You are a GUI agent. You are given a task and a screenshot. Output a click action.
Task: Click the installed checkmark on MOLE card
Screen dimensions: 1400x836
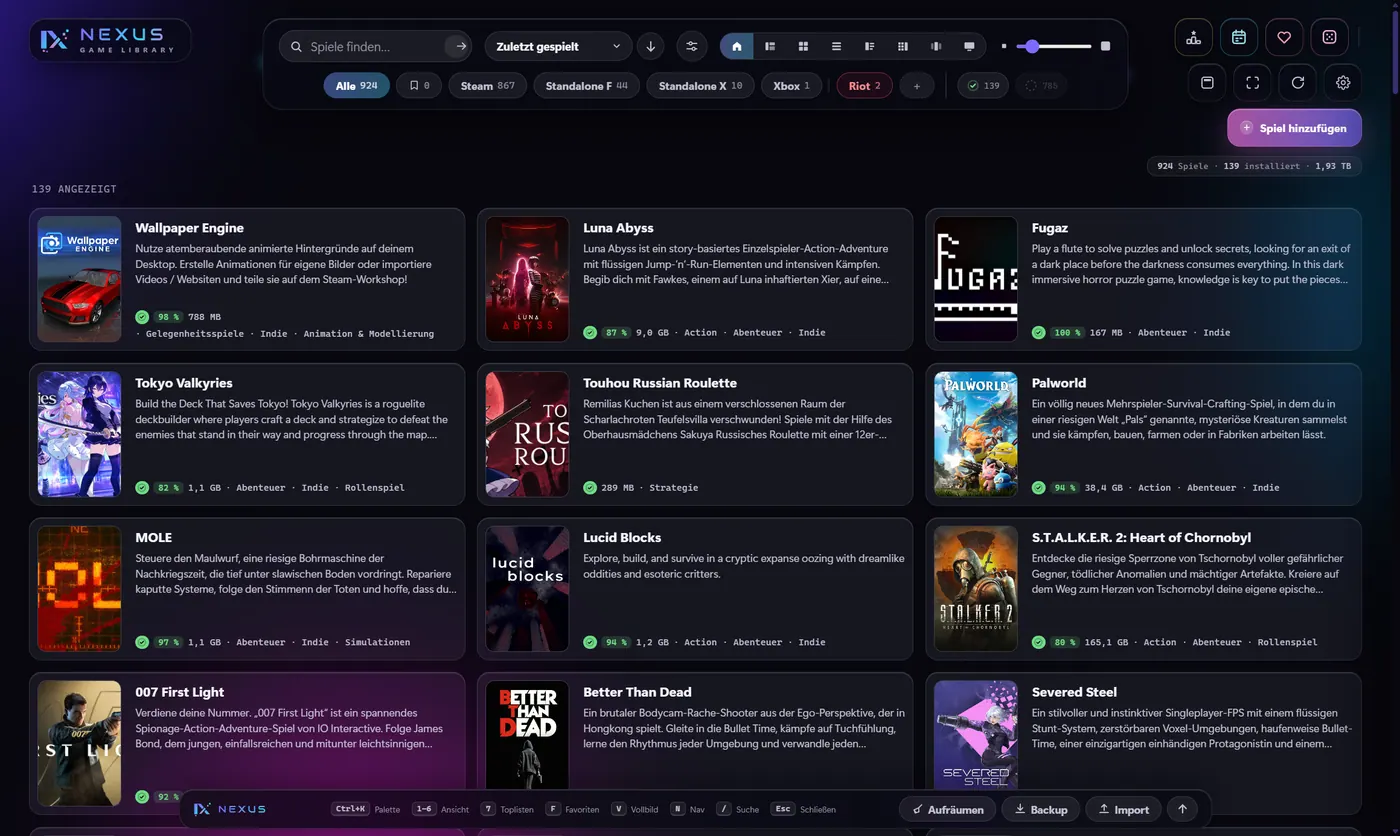point(142,642)
